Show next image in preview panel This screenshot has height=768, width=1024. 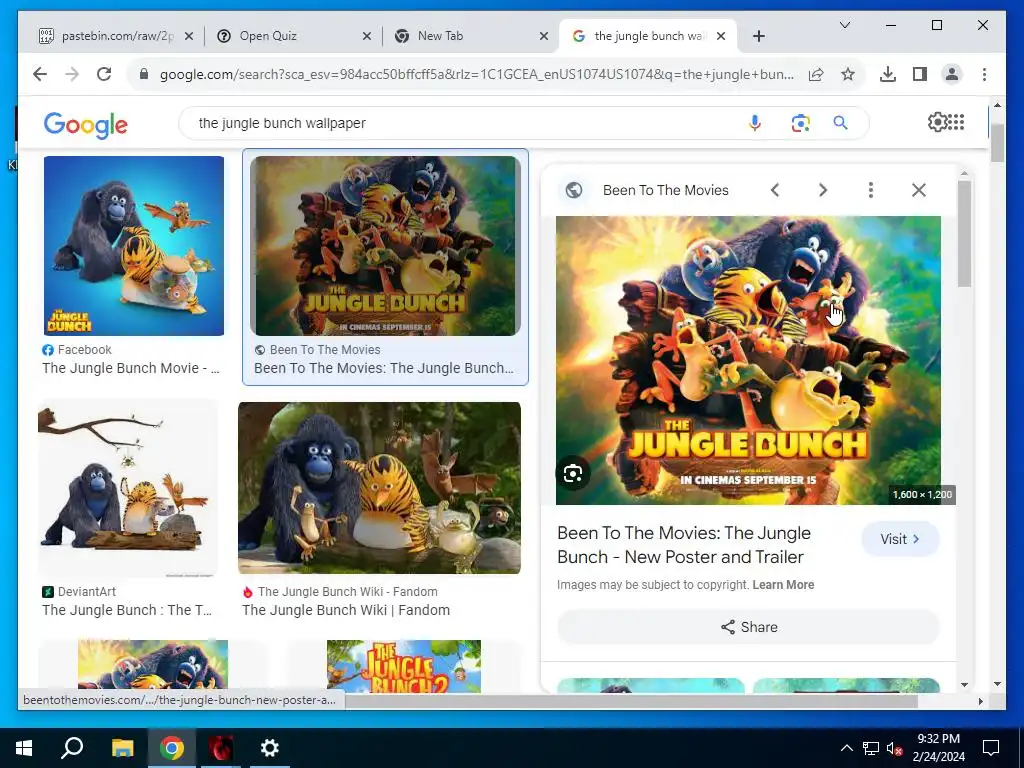tap(823, 190)
